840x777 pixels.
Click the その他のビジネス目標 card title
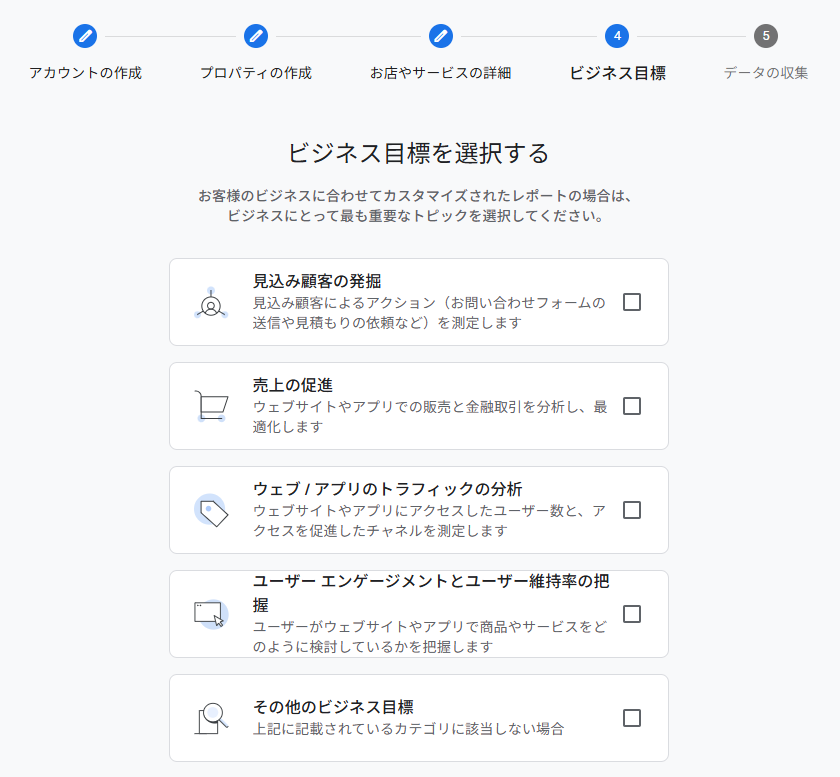[333, 707]
